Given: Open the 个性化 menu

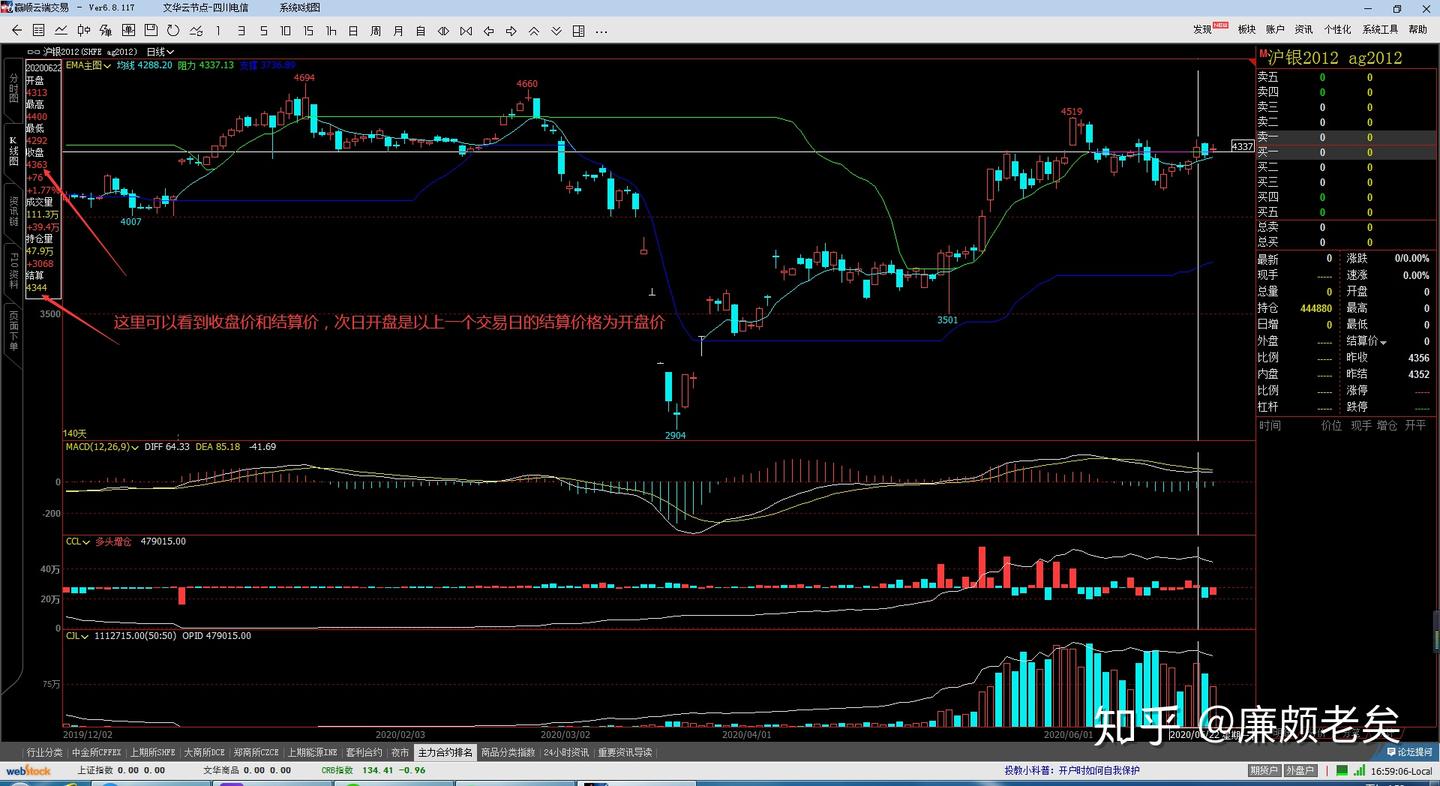Looking at the screenshot, I should click(x=1337, y=30).
